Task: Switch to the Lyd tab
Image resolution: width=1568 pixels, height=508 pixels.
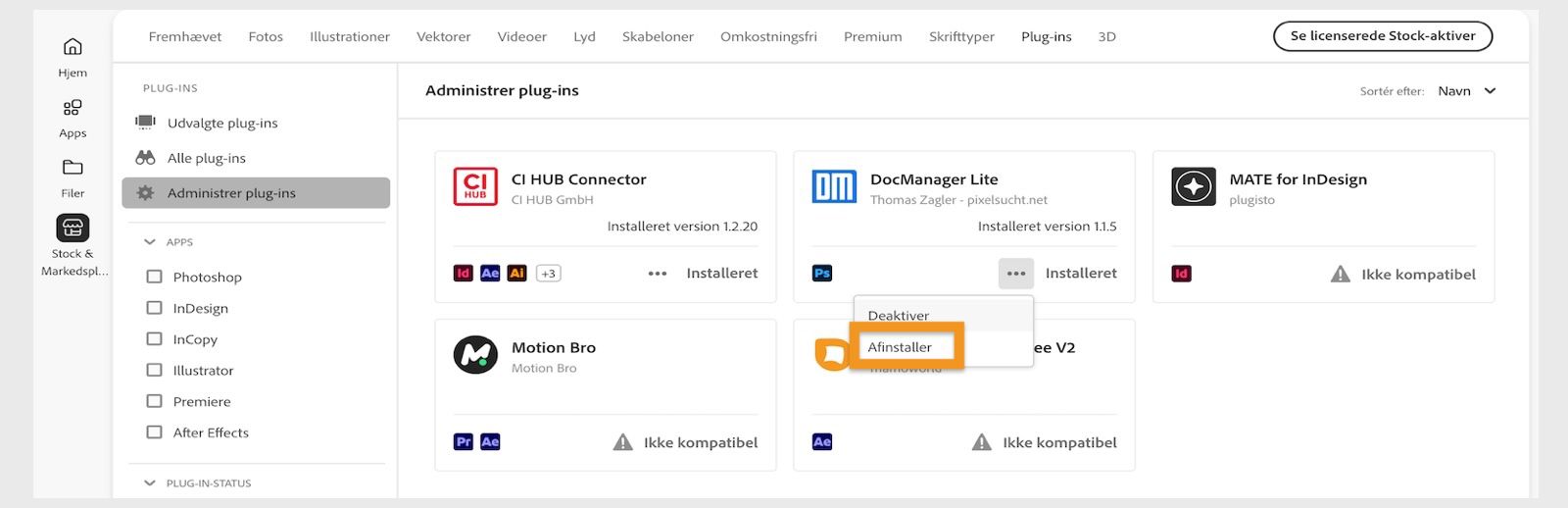Action: (x=584, y=36)
